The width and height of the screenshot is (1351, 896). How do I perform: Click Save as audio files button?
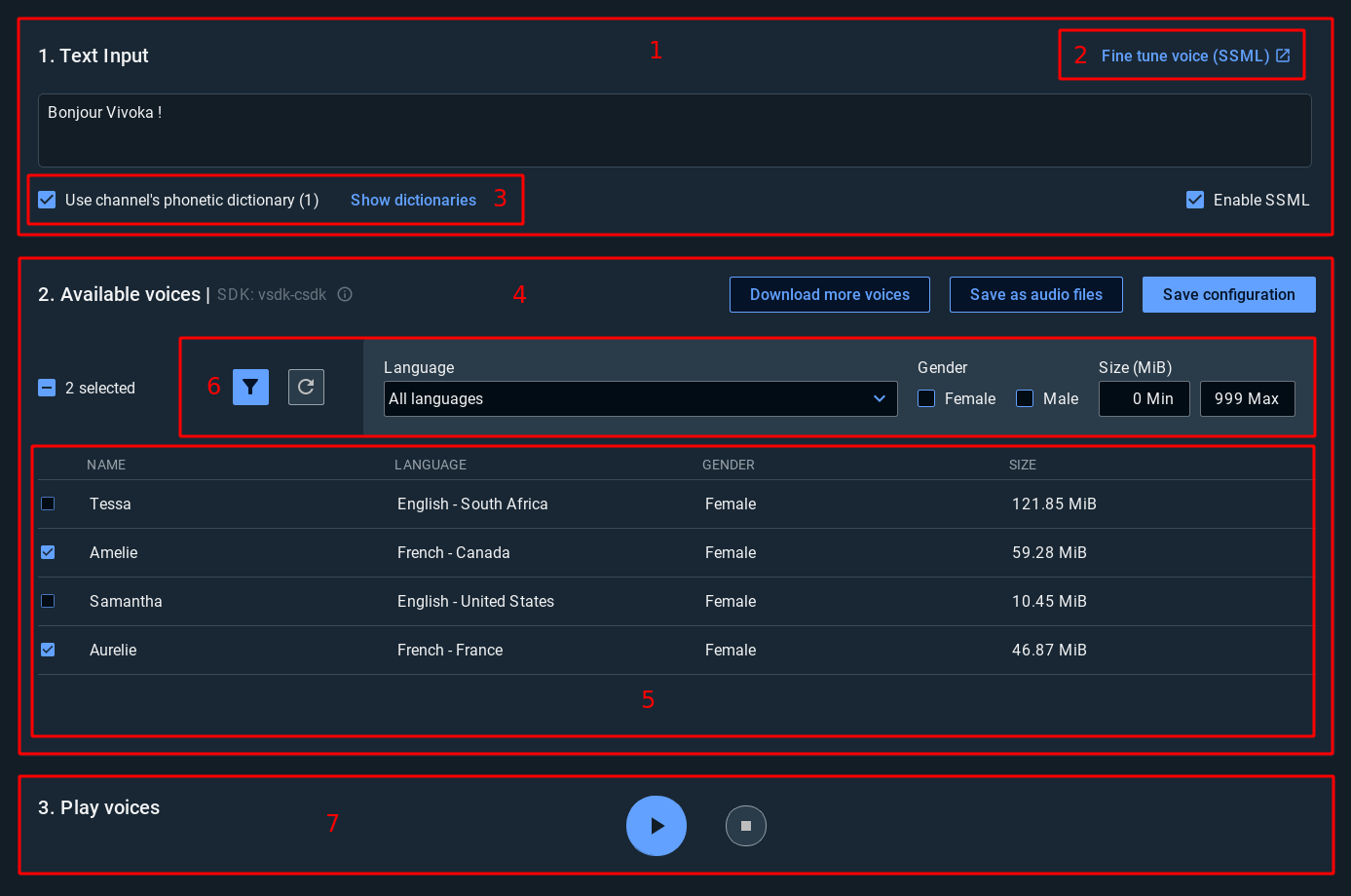click(x=1035, y=294)
